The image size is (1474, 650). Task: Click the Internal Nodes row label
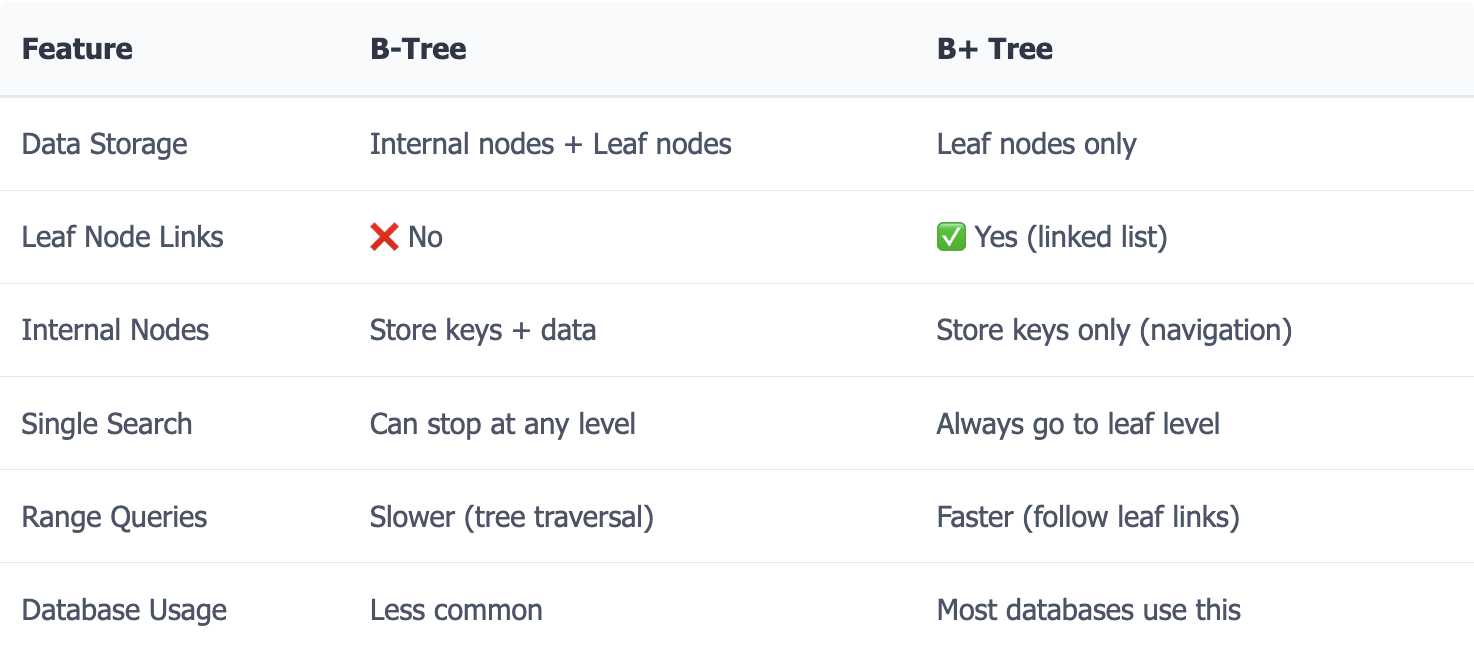pos(115,330)
